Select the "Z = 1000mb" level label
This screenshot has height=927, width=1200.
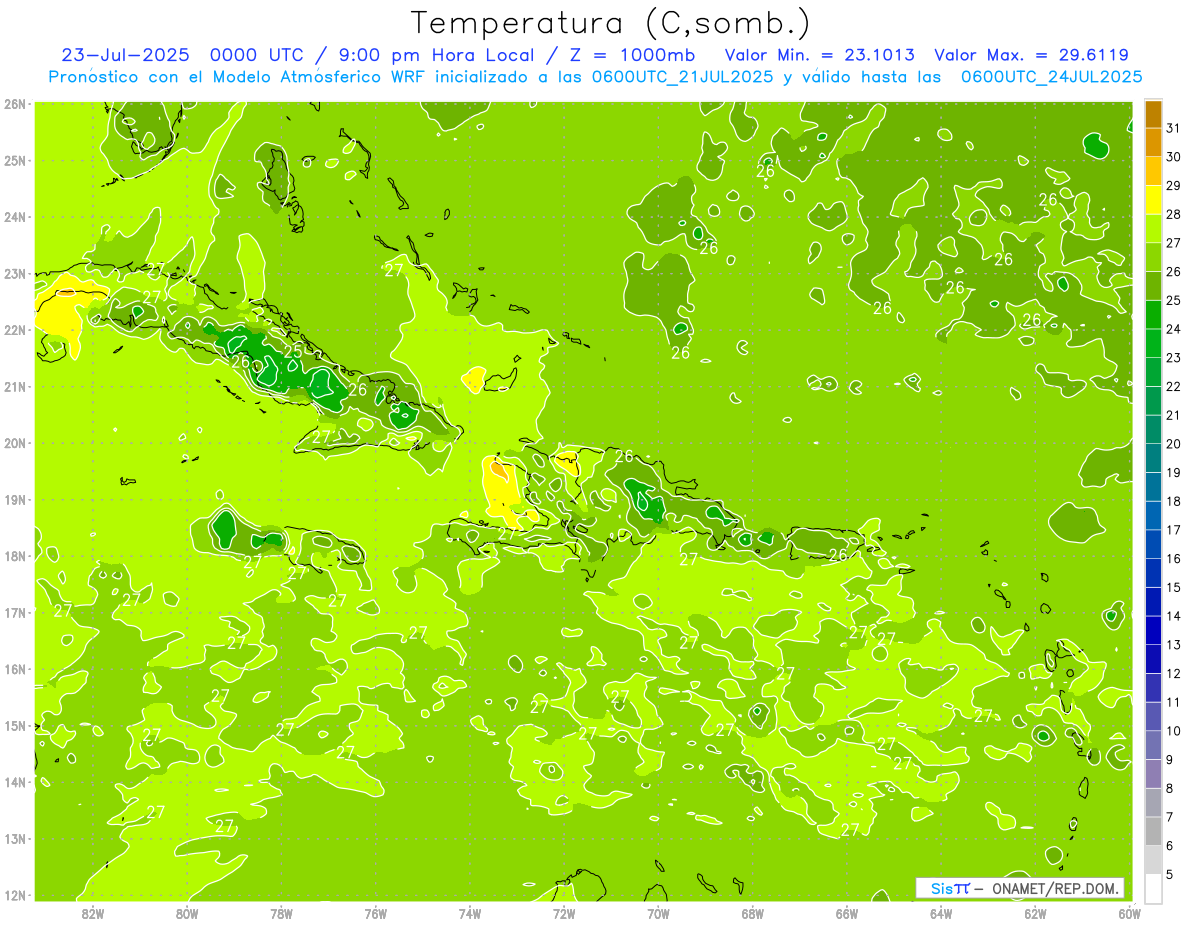pos(632,55)
